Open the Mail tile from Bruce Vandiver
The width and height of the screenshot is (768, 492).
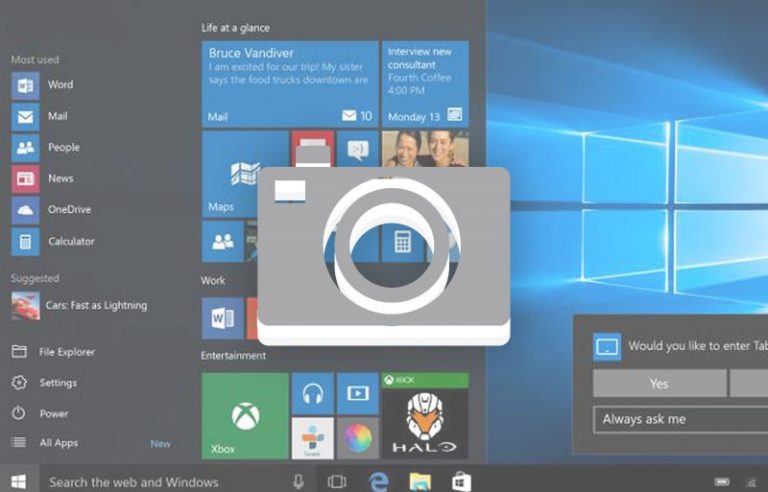point(290,84)
